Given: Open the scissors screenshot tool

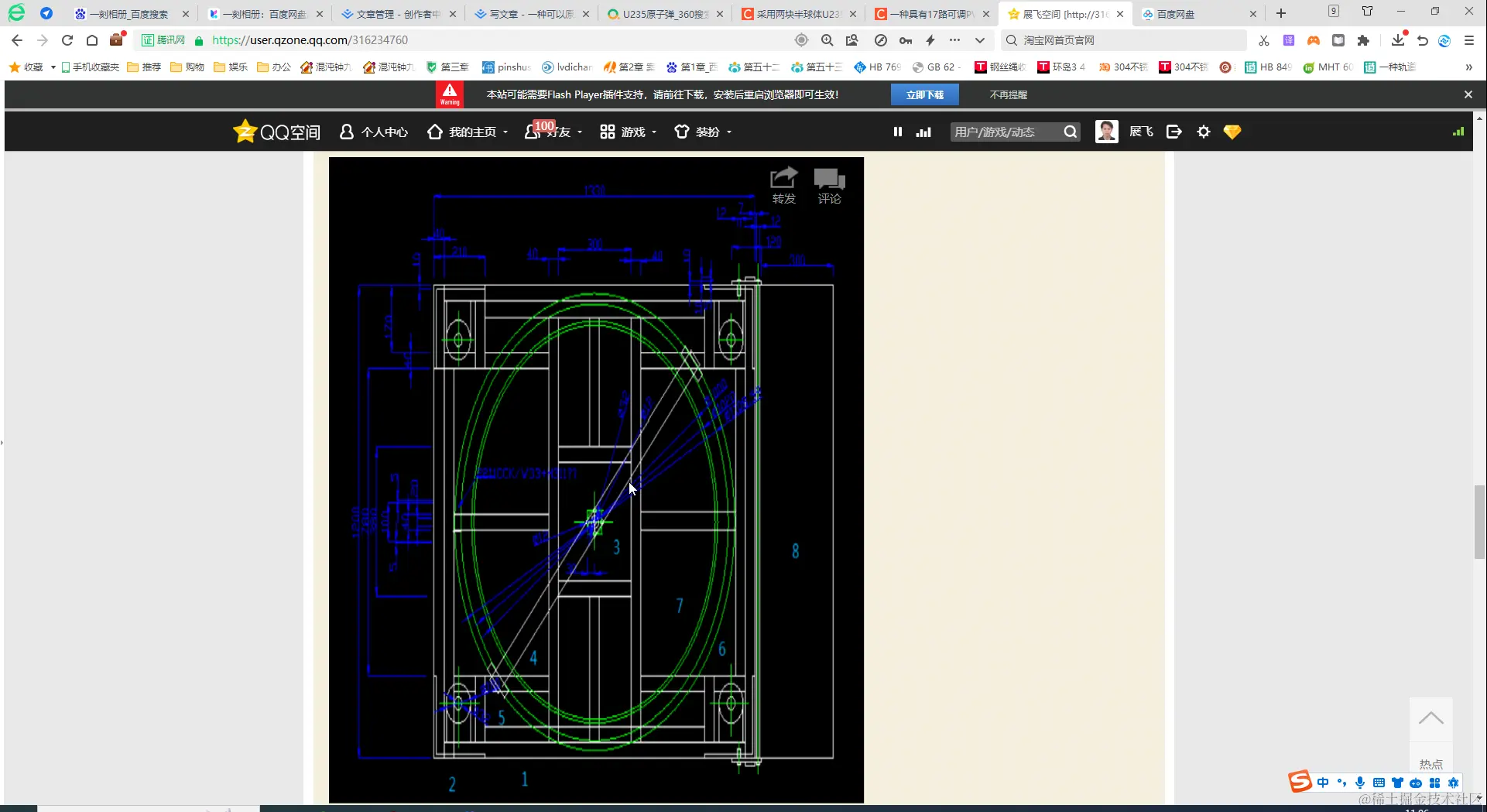Looking at the screenshot, I should (x=1264, y=40).
